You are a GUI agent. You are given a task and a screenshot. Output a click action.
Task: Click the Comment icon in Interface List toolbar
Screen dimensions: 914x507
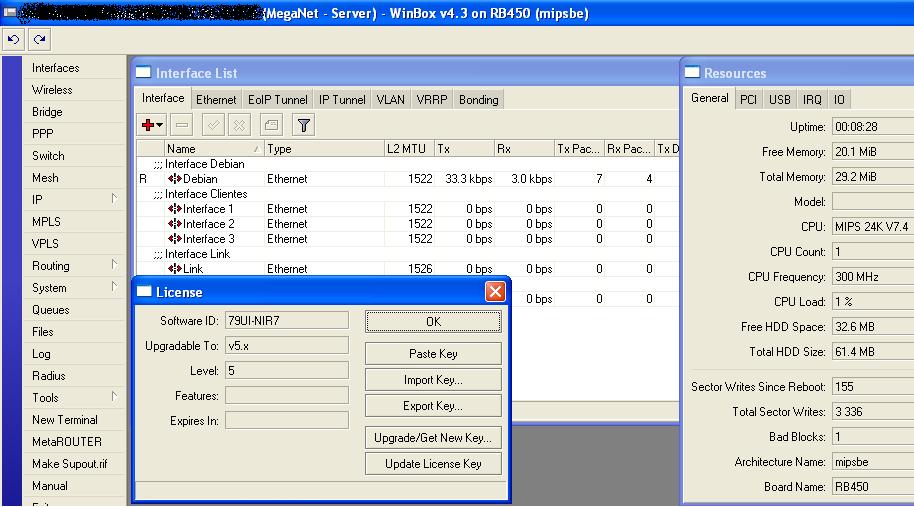pos(271,125)
